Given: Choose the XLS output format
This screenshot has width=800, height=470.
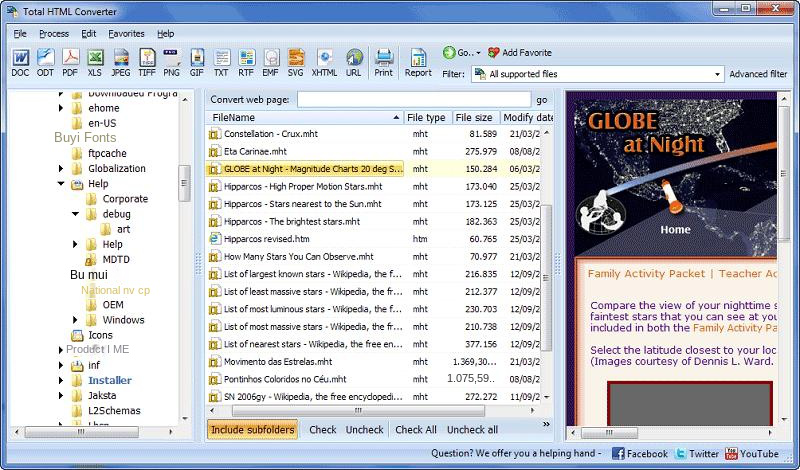Looking at the screenshot, I should pyautogui.click(x=95, y=61).
